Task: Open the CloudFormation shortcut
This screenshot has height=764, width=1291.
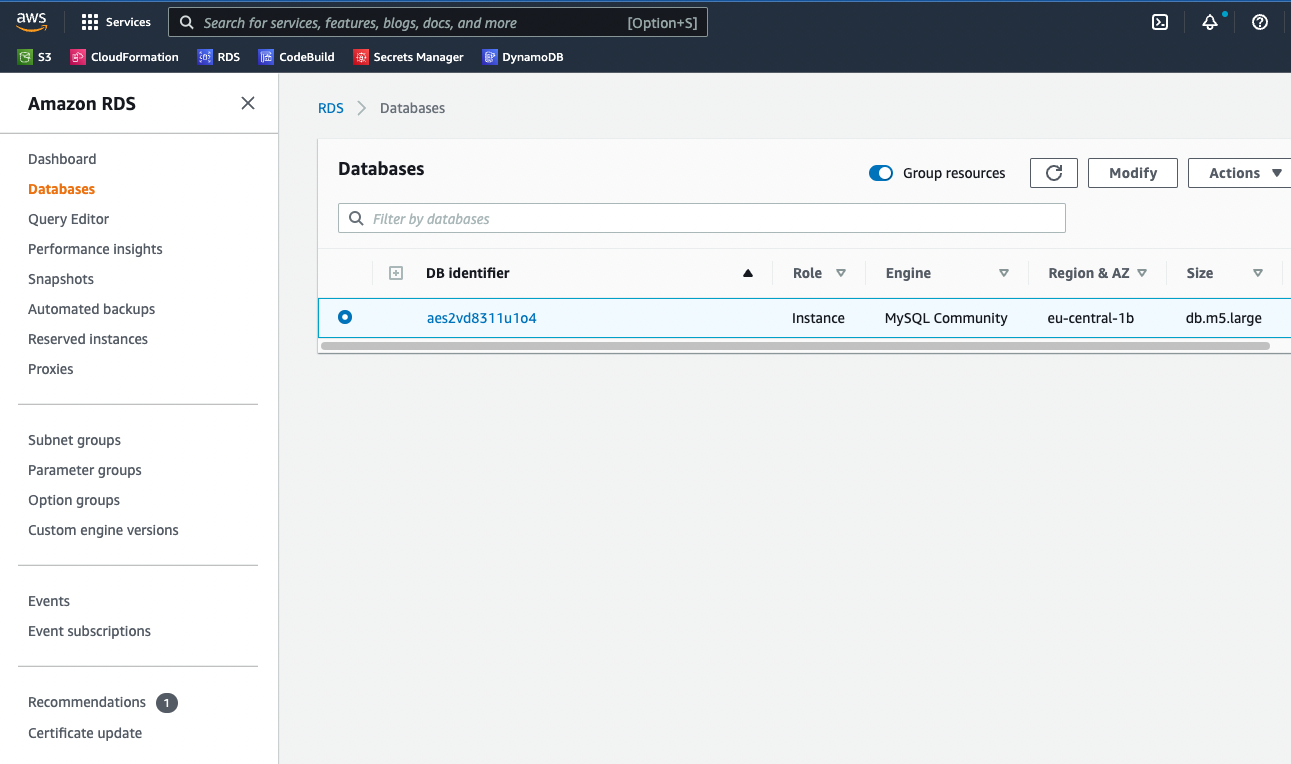Action: [x=125, y=57]
